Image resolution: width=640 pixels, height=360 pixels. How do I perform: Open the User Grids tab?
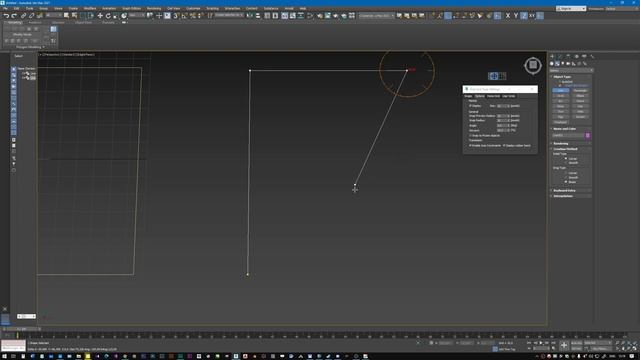tap(509, 96)
